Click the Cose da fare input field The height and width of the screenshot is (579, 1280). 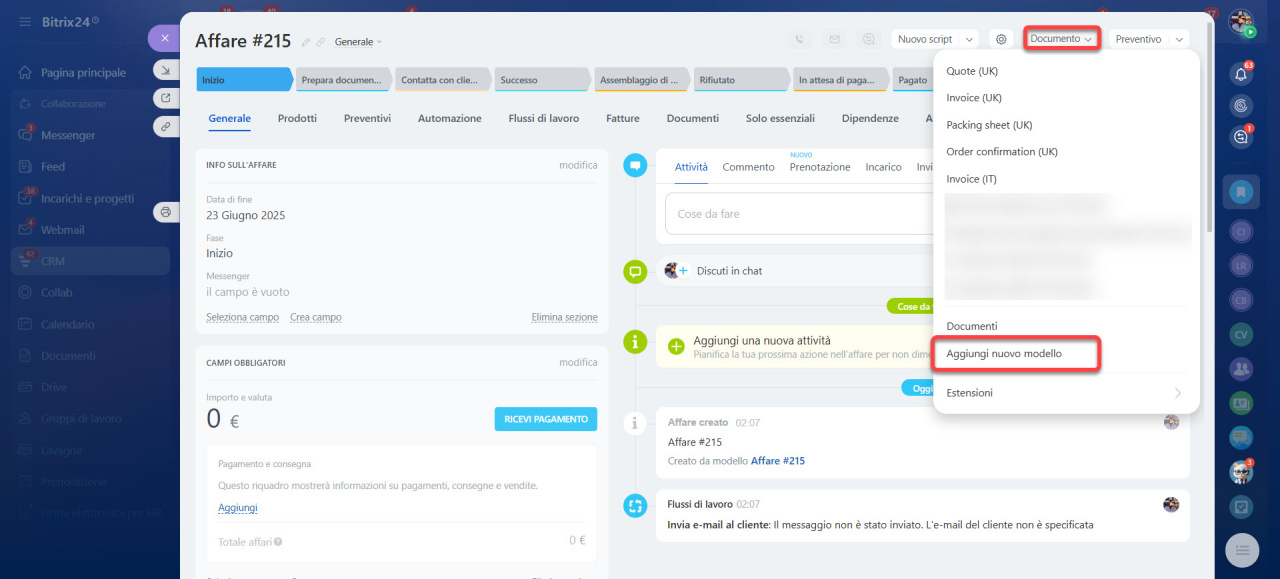tap(800, 214)
